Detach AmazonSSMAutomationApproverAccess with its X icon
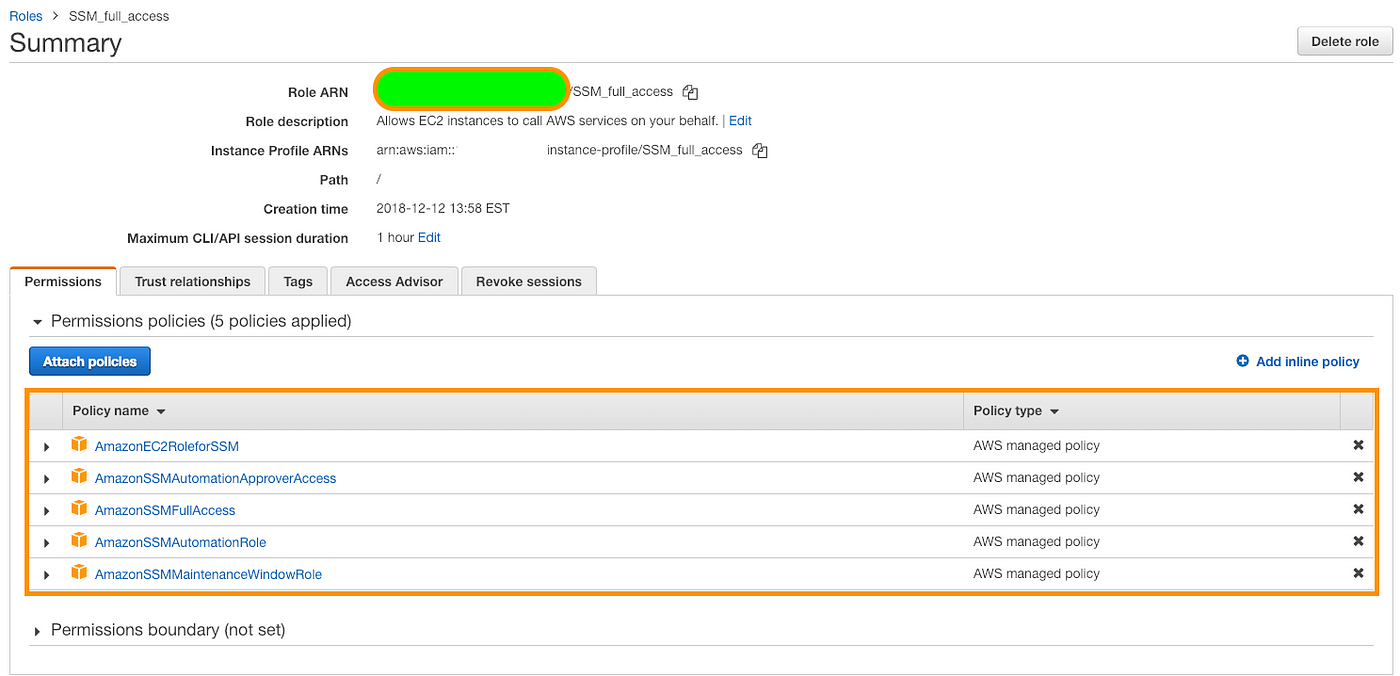Viewport: 1400px width, 676px height. point(1358,478)
